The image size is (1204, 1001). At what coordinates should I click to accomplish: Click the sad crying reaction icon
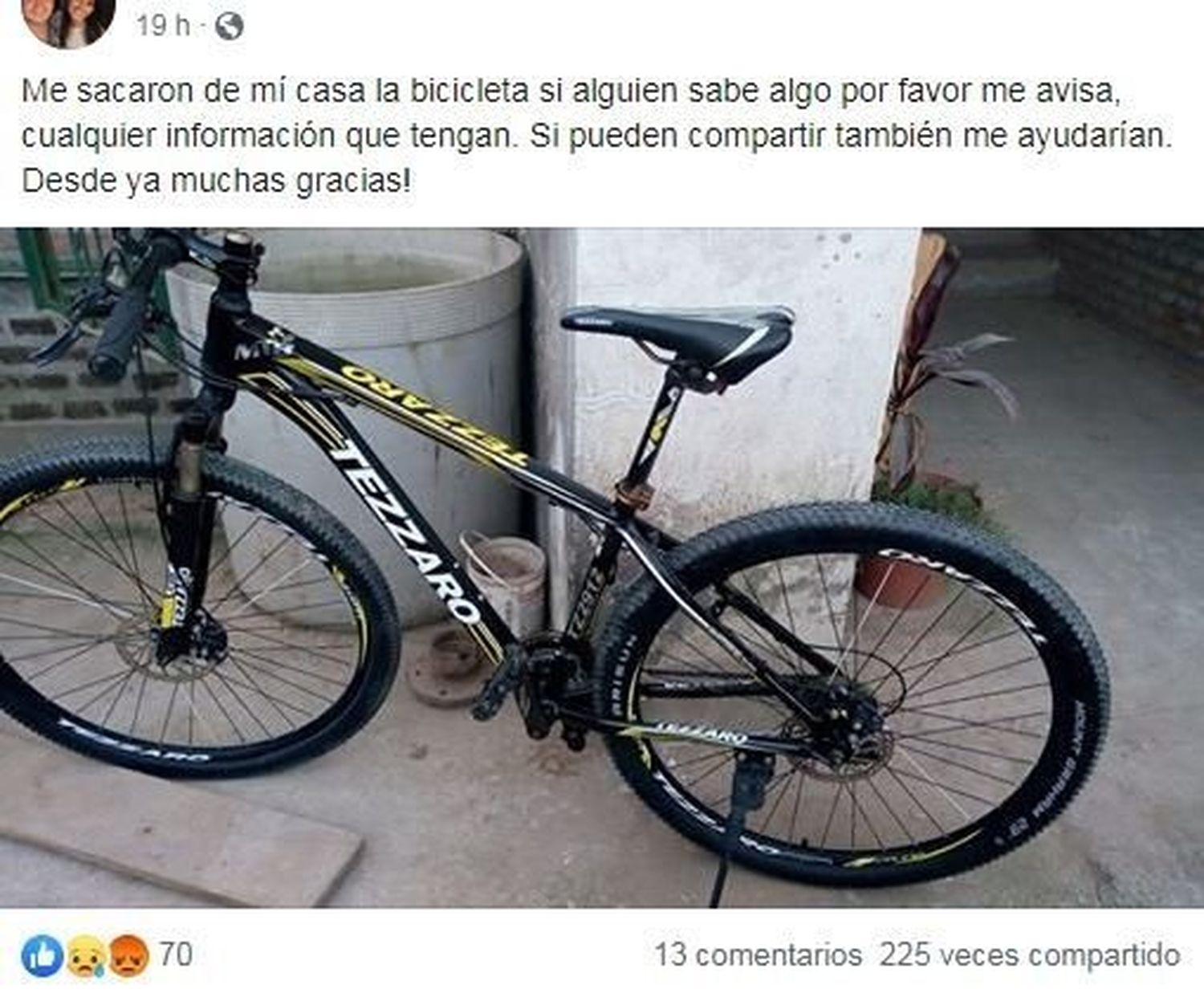pos(85,955)
